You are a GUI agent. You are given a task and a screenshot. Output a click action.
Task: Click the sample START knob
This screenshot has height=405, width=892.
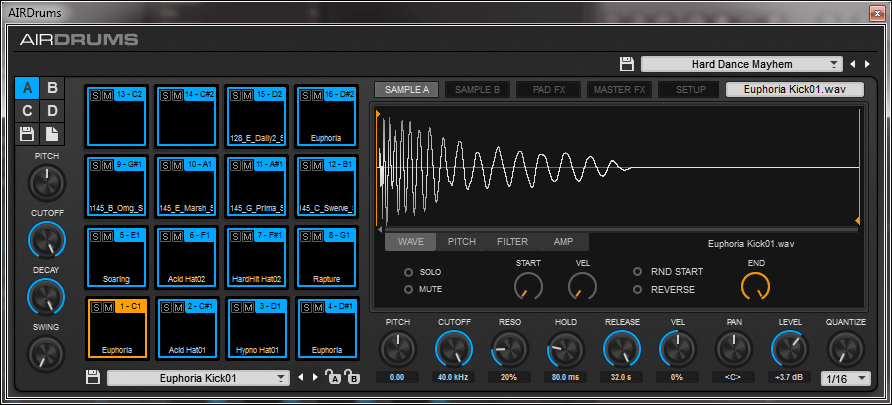528,286
